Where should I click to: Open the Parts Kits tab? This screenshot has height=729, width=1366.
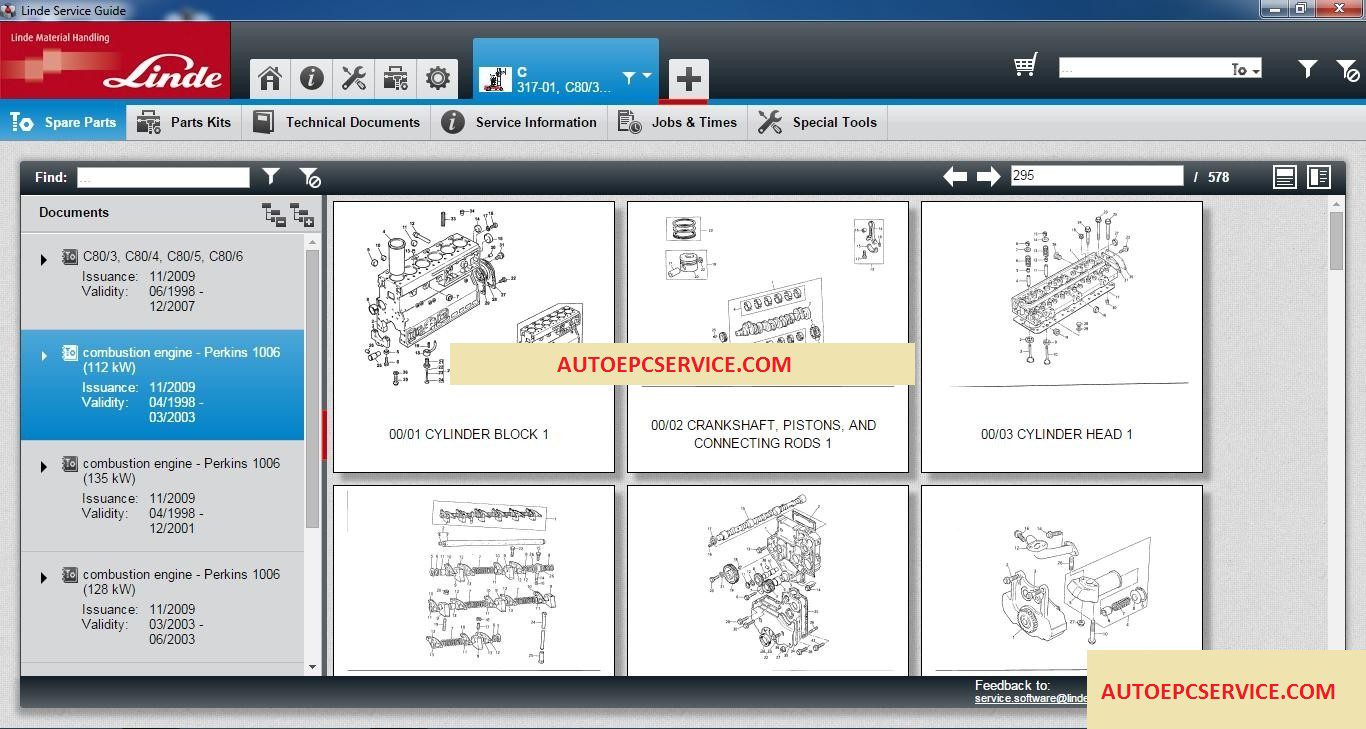point(184,122)
